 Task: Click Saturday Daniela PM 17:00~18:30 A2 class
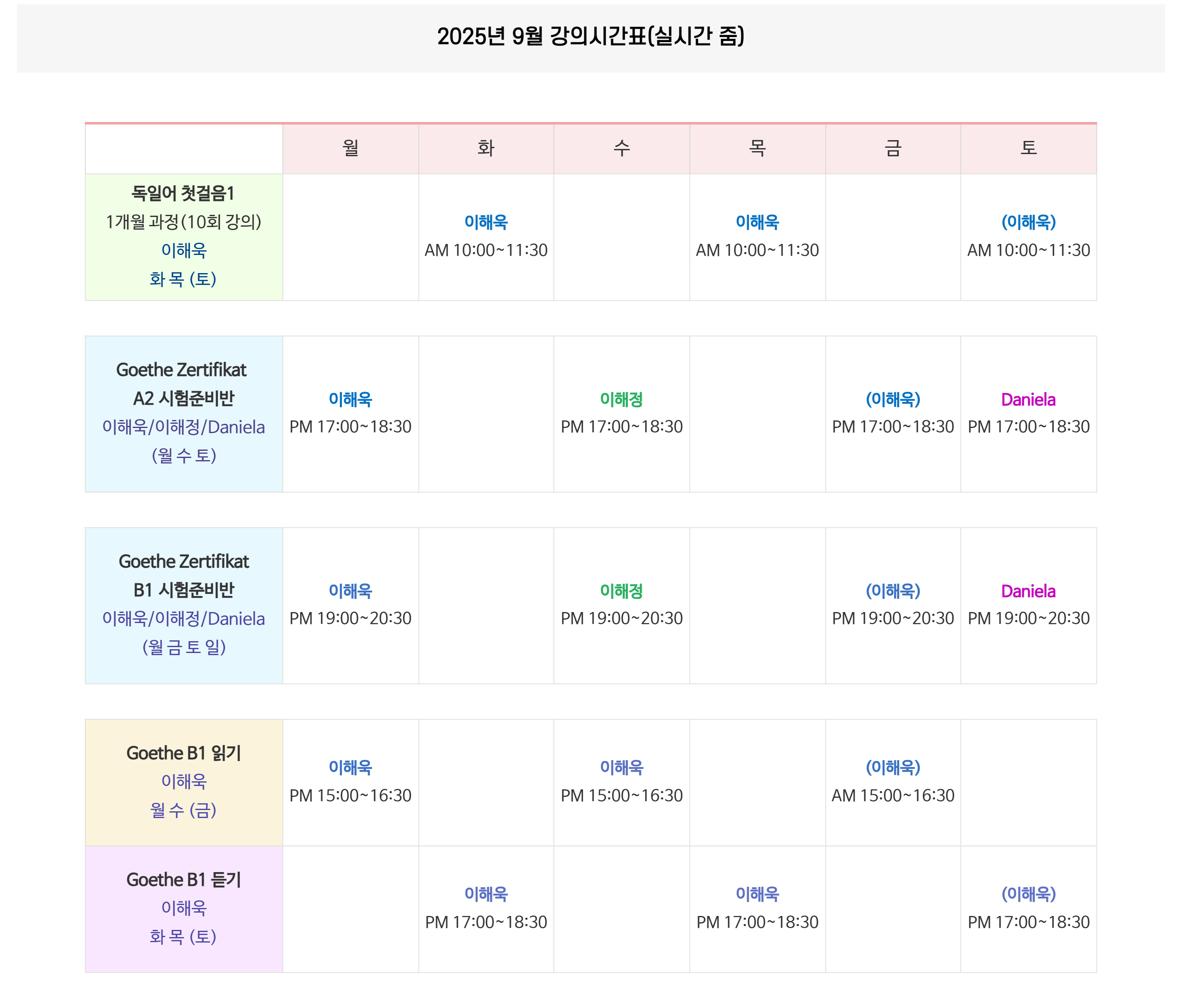(1028, 414)
